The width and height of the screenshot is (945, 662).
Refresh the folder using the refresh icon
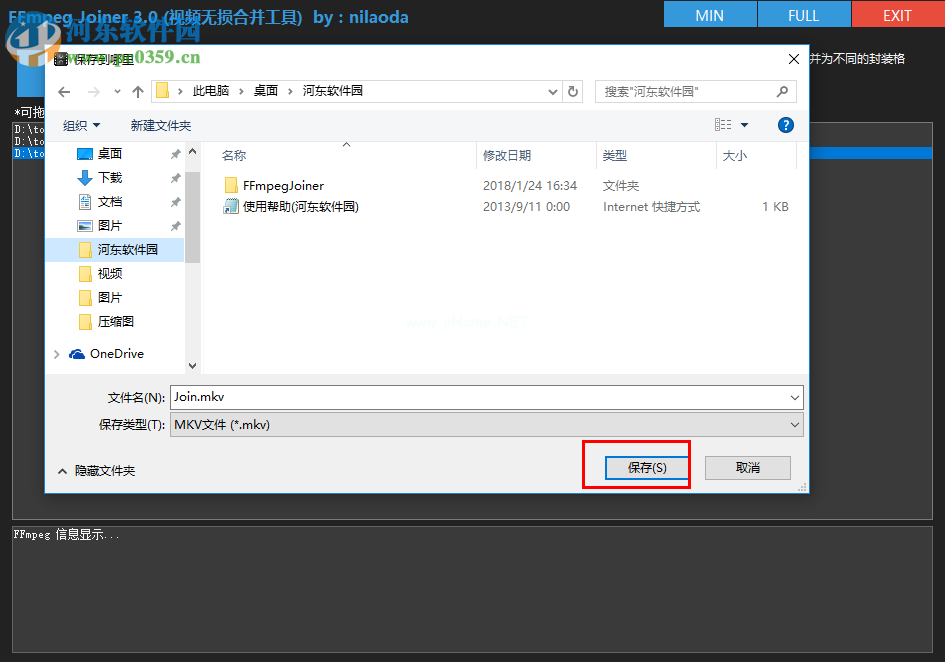(571, 91)
